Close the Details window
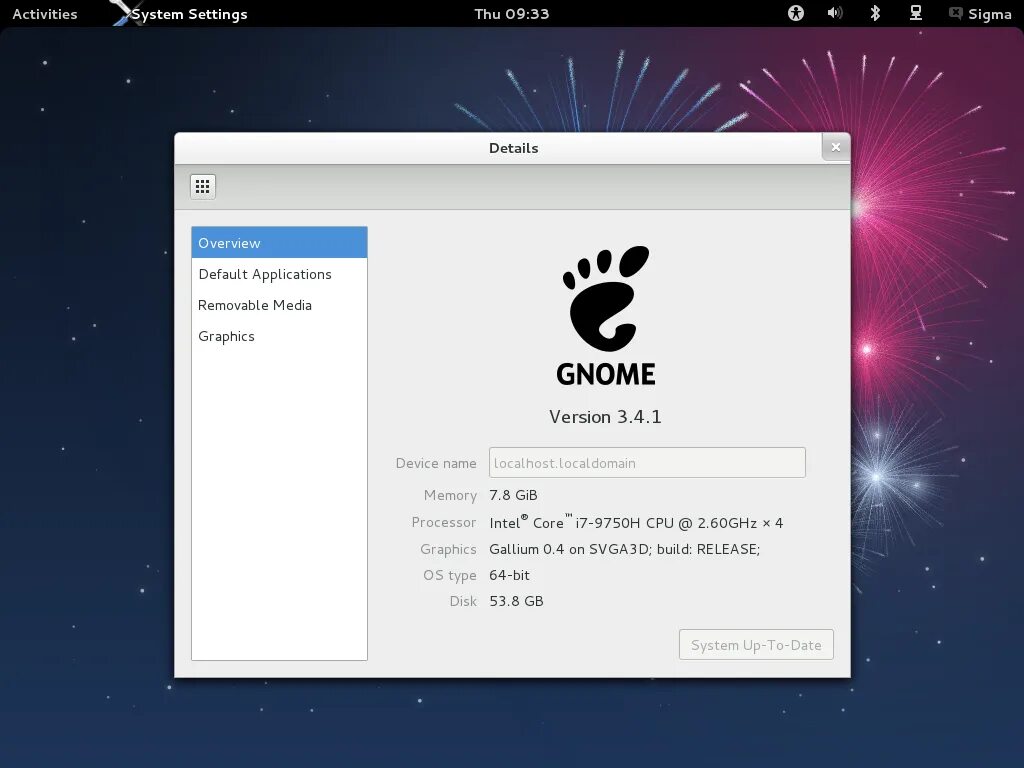 [x=836, y=147]
